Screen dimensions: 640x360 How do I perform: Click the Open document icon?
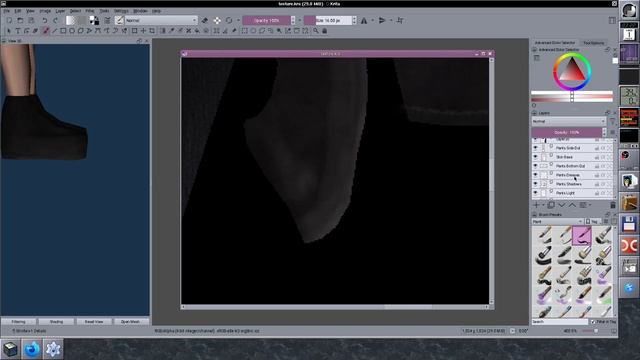(x=20, y=20)
